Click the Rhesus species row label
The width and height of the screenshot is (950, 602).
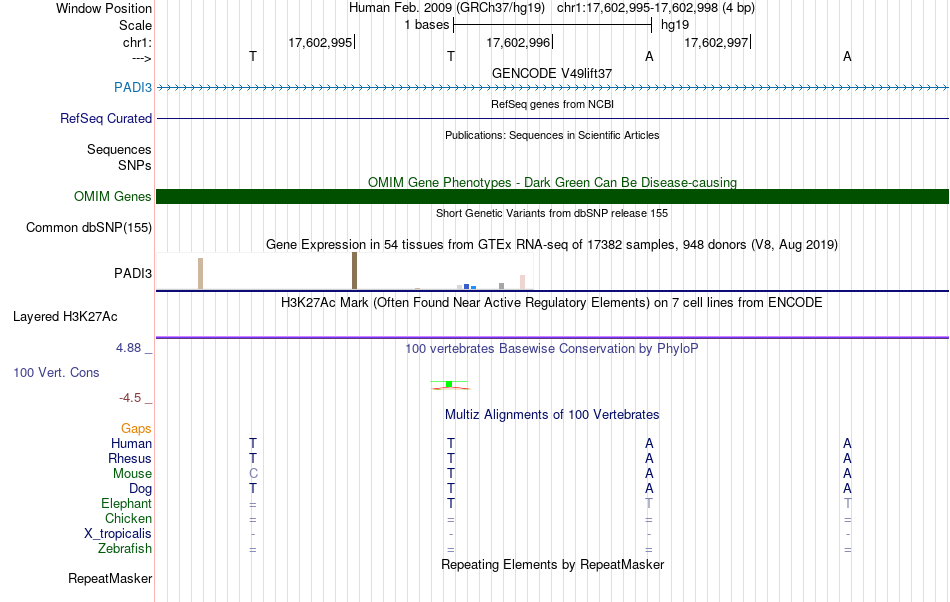tap(130, 459)
